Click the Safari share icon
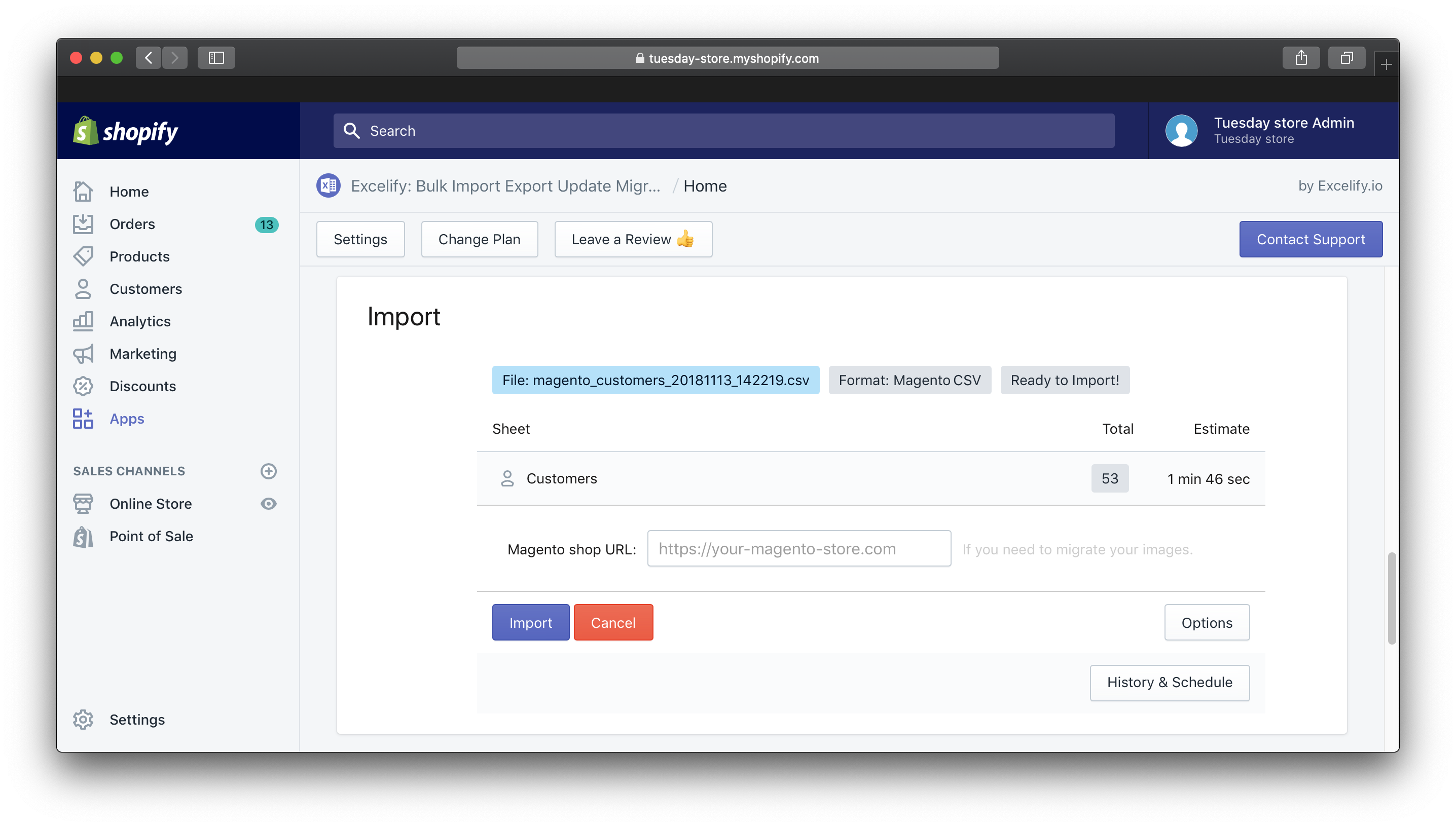This screenshot has height=827, width=1456. pyautogui.click(x=1301, y=58)
